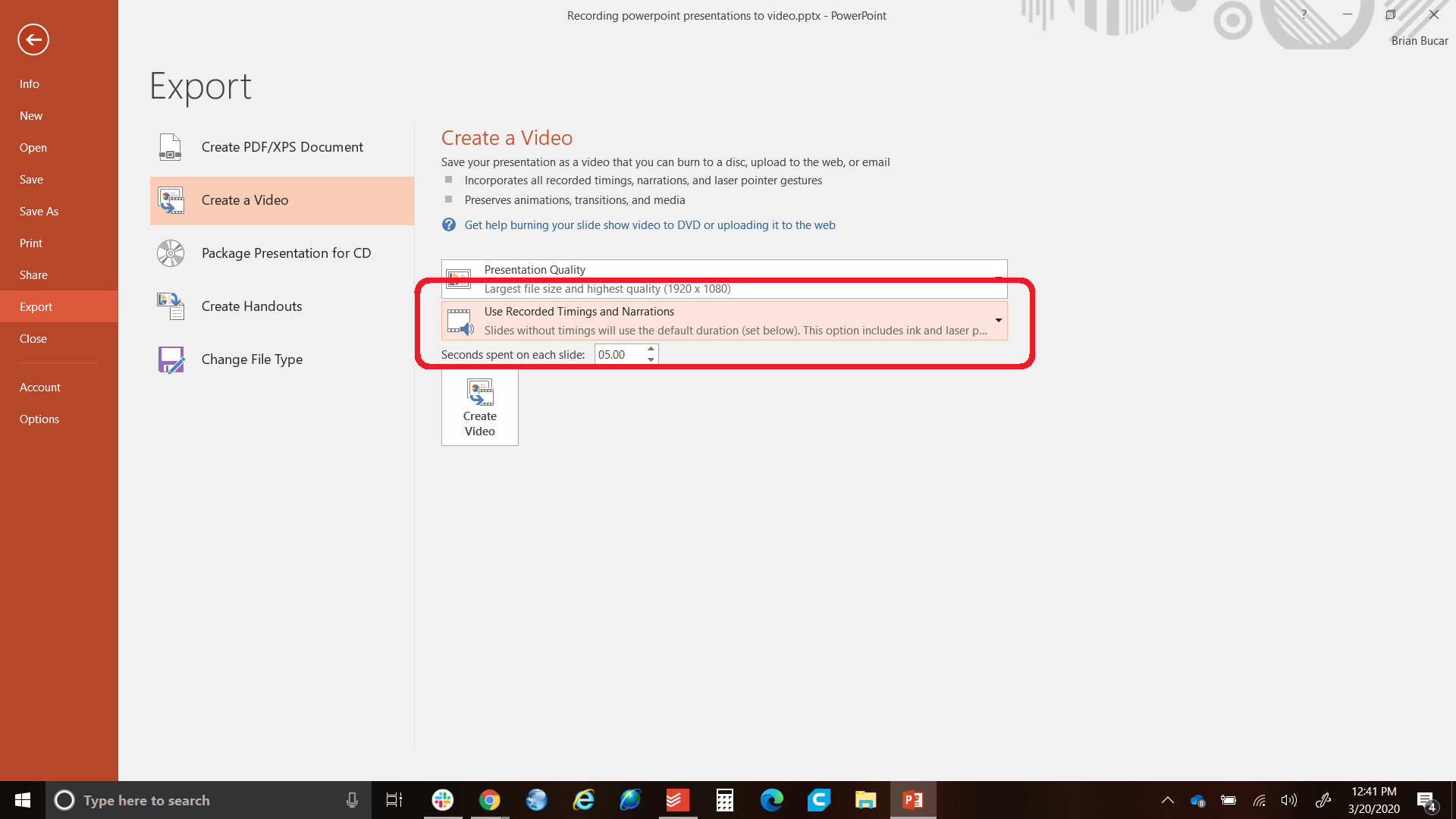Increase seconds spent on each slide
This screenshot has height=819, width=1456.
click(x=651, y=350)
